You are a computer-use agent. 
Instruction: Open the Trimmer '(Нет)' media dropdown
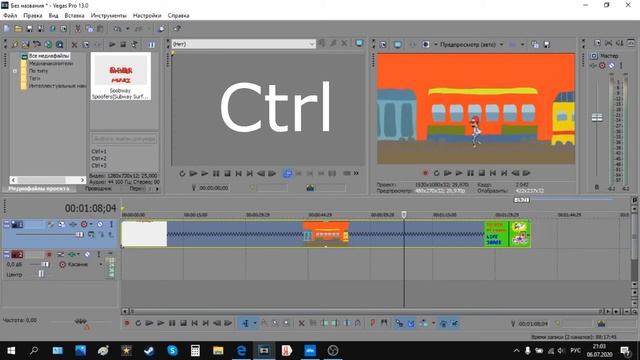(244, 44)
